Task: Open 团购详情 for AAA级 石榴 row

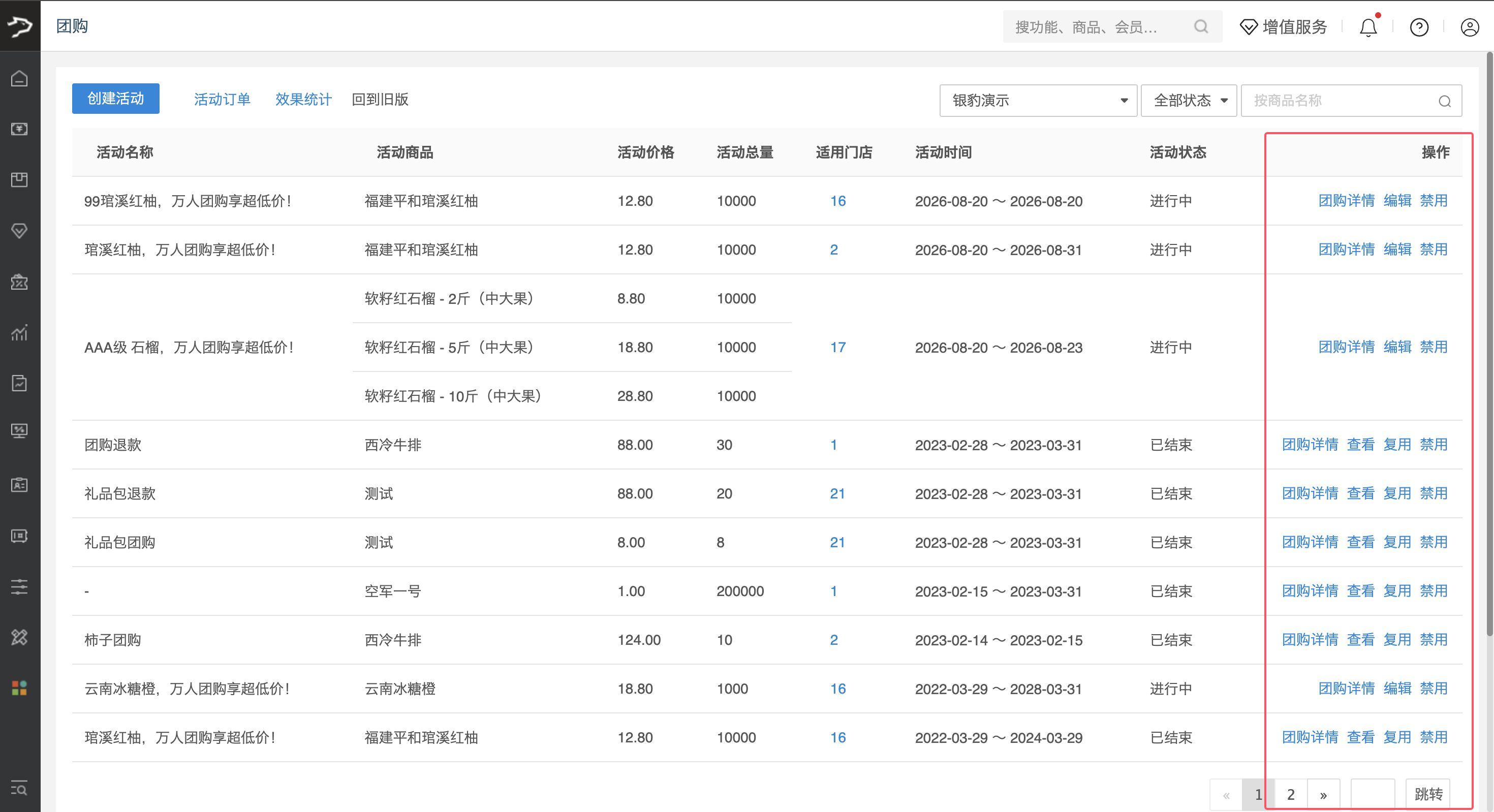Action: click(x=1346, y=347)
